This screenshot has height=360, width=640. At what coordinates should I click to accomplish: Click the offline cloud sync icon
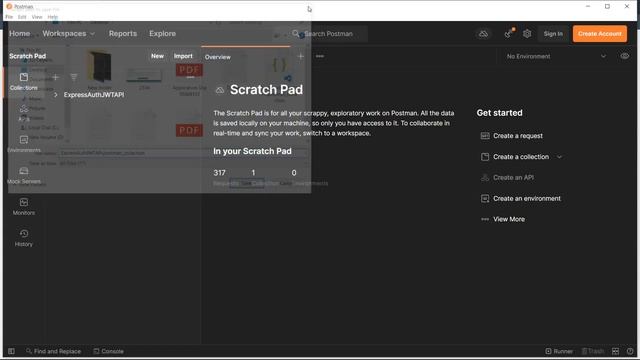coord(483,34)
